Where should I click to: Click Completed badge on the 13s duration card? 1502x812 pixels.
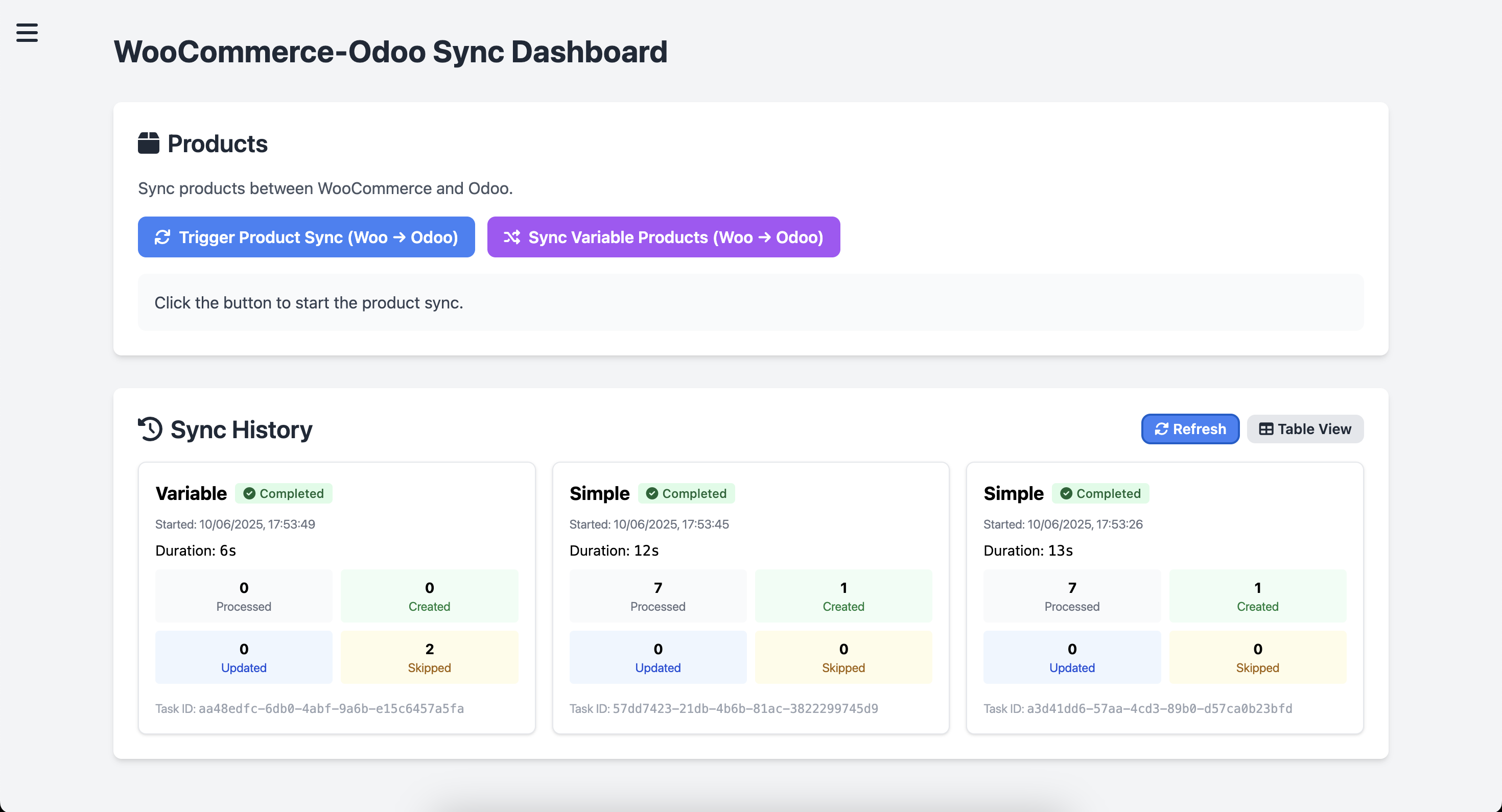pos(1100,493)
